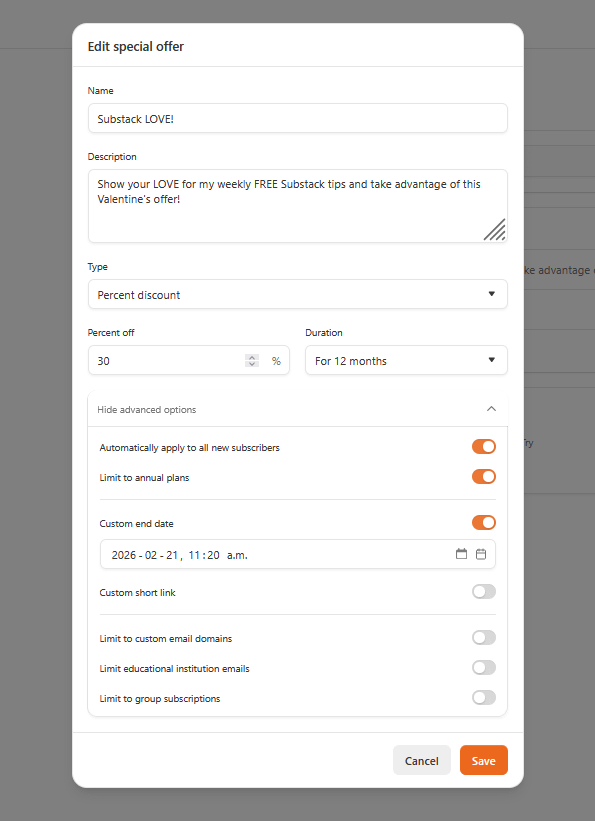Click the calendar icon in end date field

461,554
